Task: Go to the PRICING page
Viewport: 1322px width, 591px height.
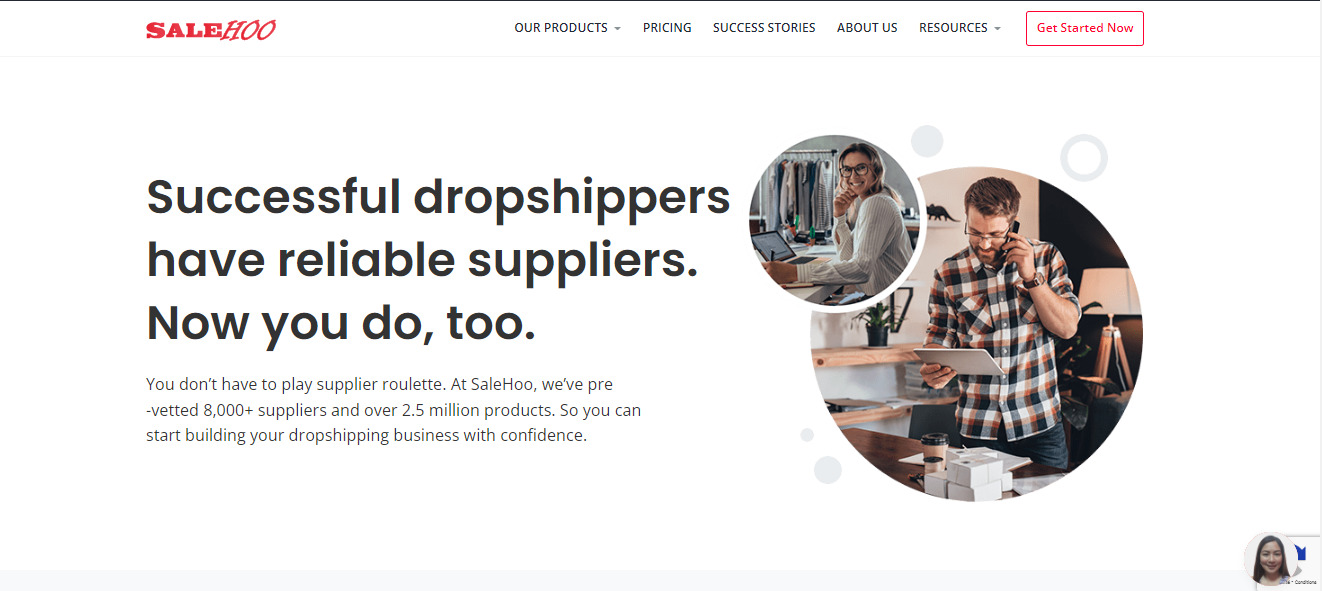Action: pyautogui.click(x=667, y=28)
